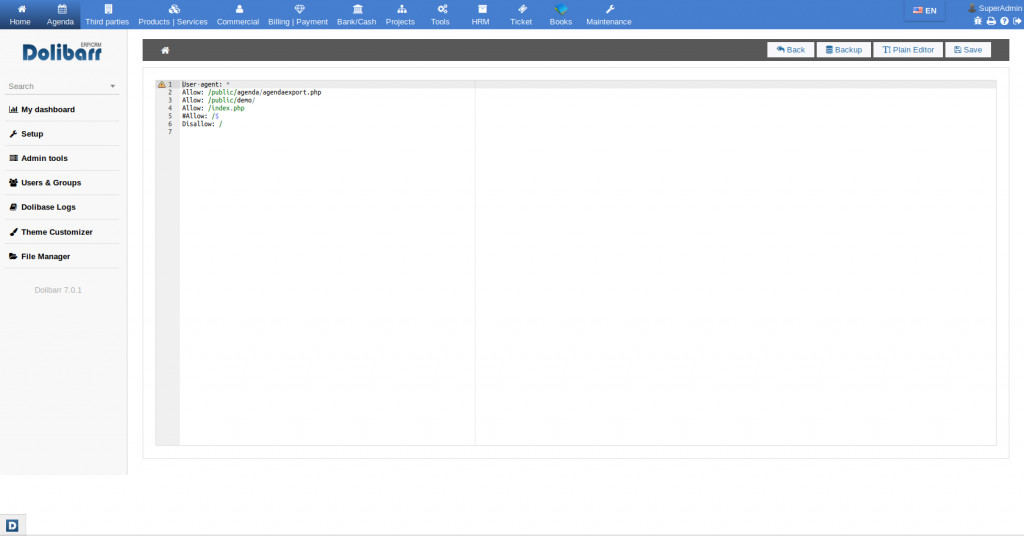Viewport: 1024px width, 536px height.
Task: Go to Products | Services menu
Action: tap(173, 14)
